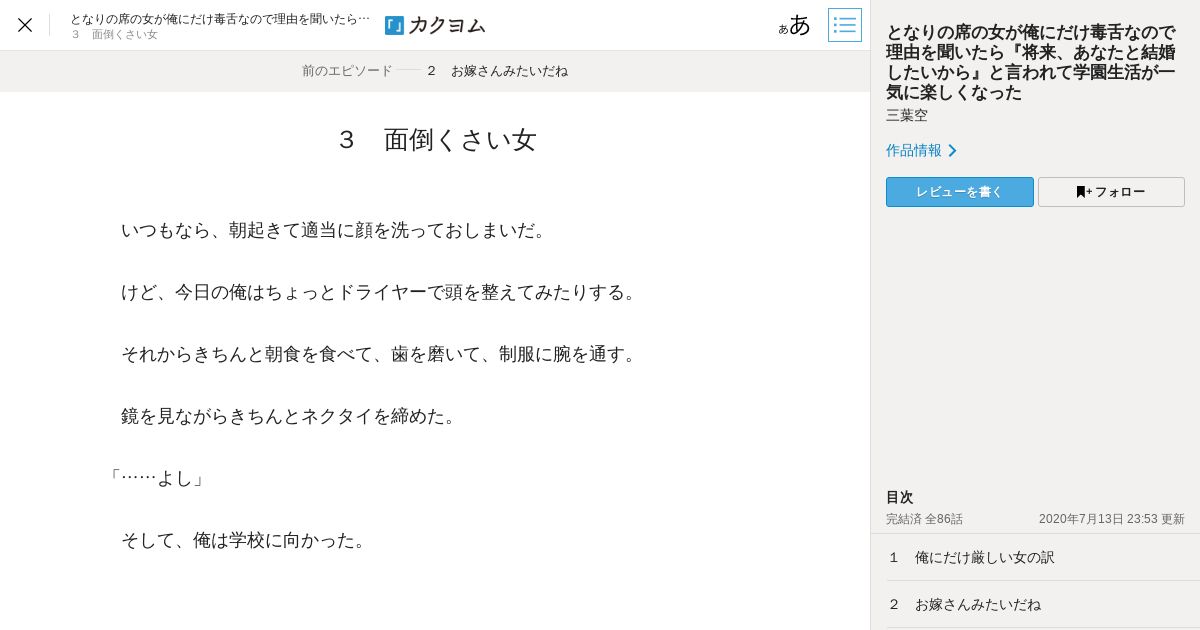
Task: Click レビューを書く button
Action: click(960, 192)
